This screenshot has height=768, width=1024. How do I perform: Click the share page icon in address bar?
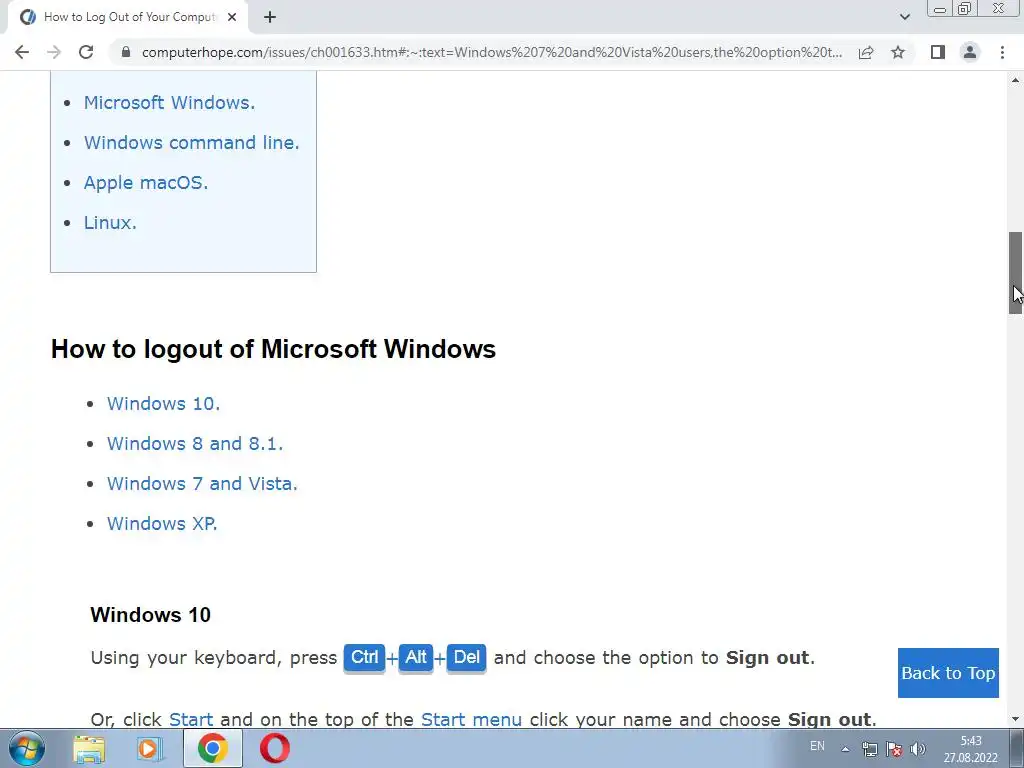pos(866,52)
